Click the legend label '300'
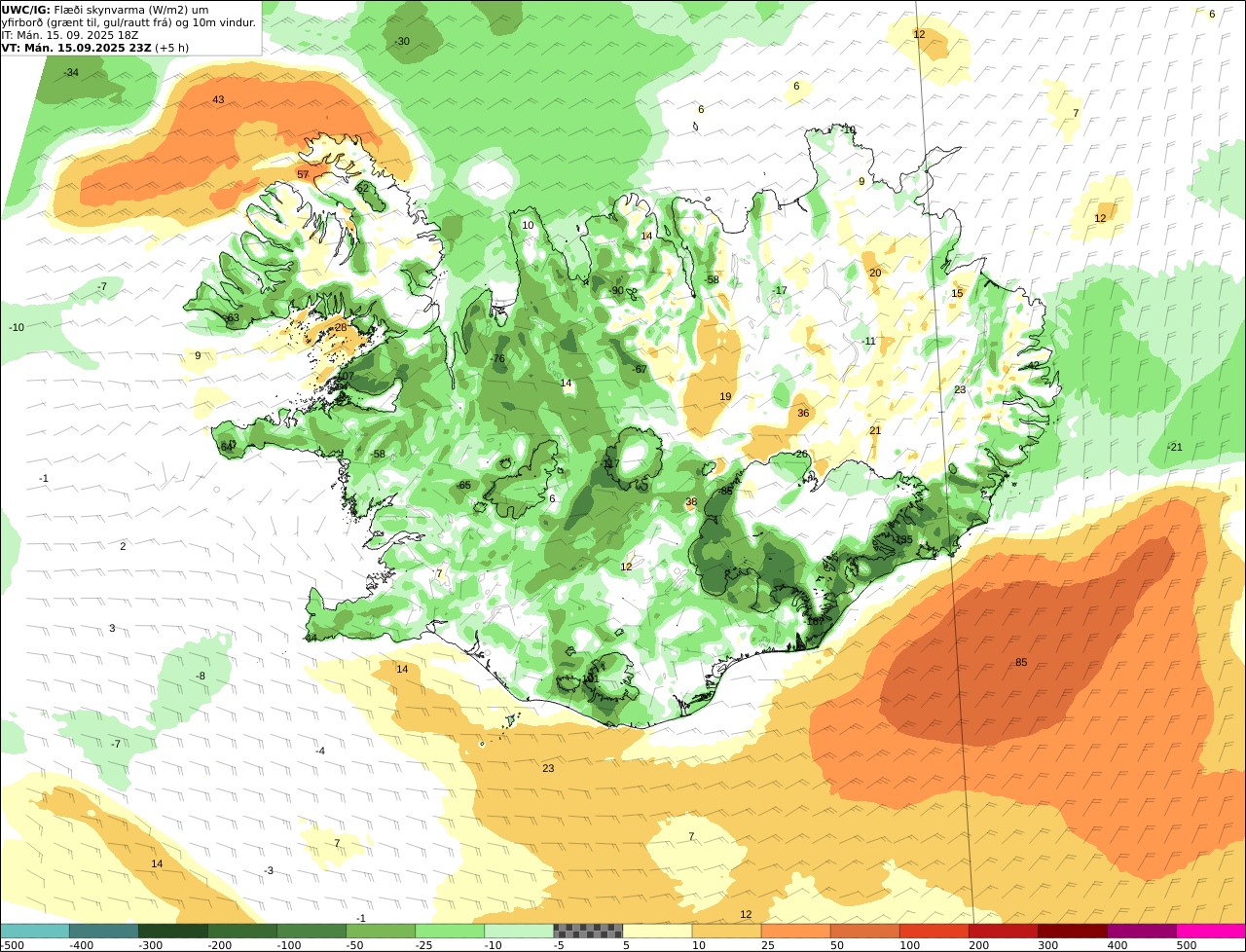This screenshot has height=952, width=1246. (x=1047, y=945)
